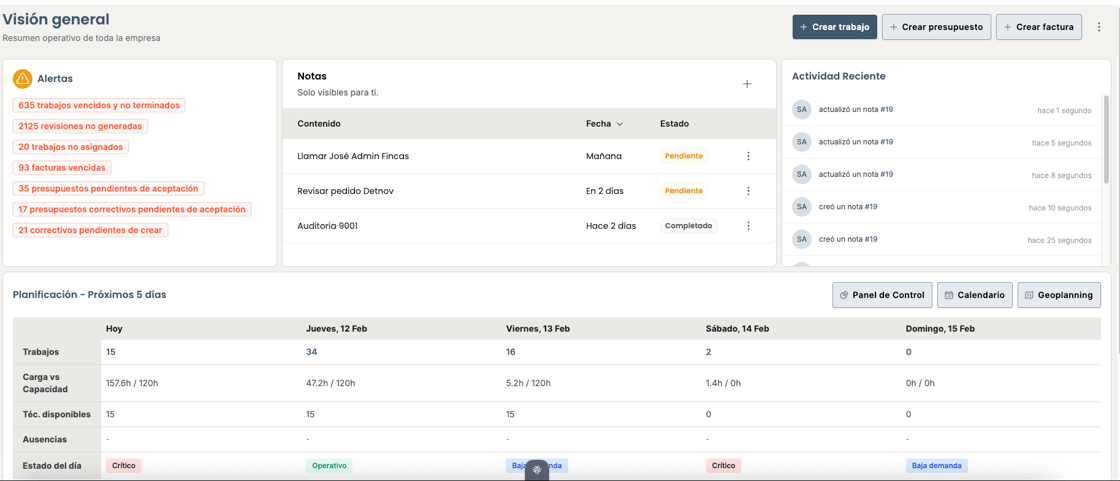Viewport: 1120px width, 481px height.
Task: Click the SA avatar in first activity entry
Action: [801, 110]
